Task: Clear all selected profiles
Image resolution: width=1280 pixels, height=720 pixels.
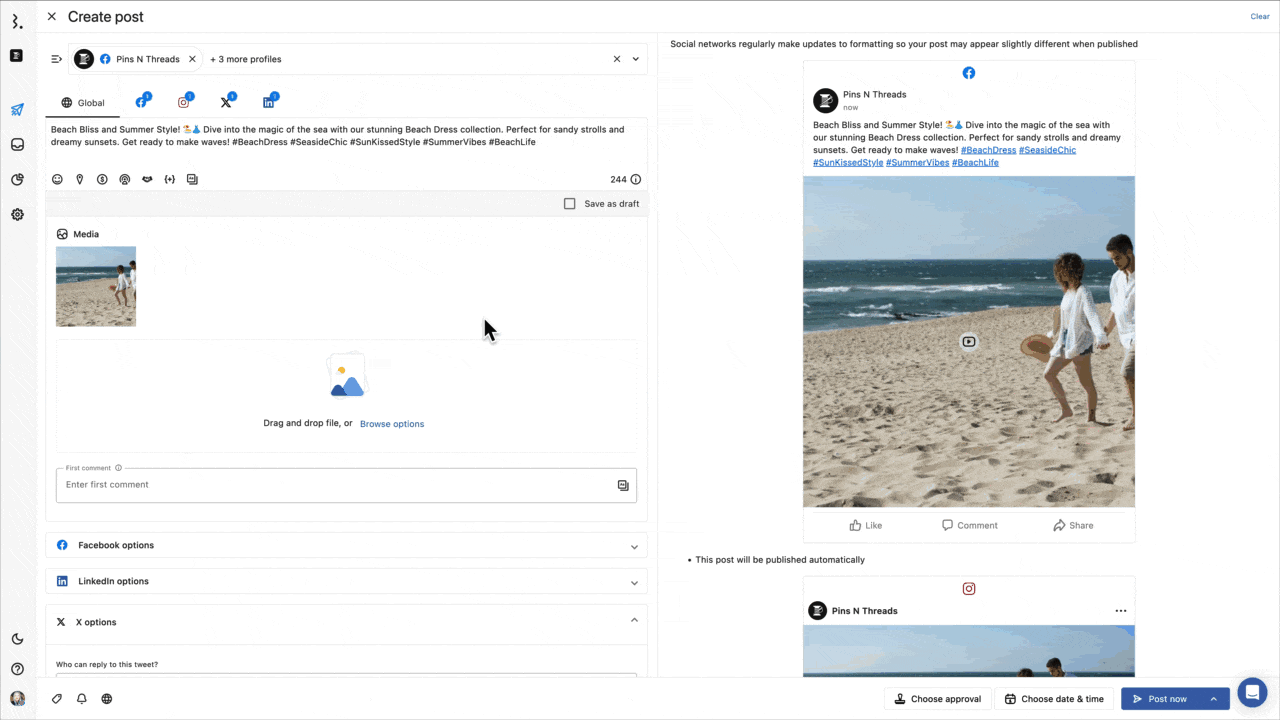Action: pyautogui.click(x=617, y=59)
